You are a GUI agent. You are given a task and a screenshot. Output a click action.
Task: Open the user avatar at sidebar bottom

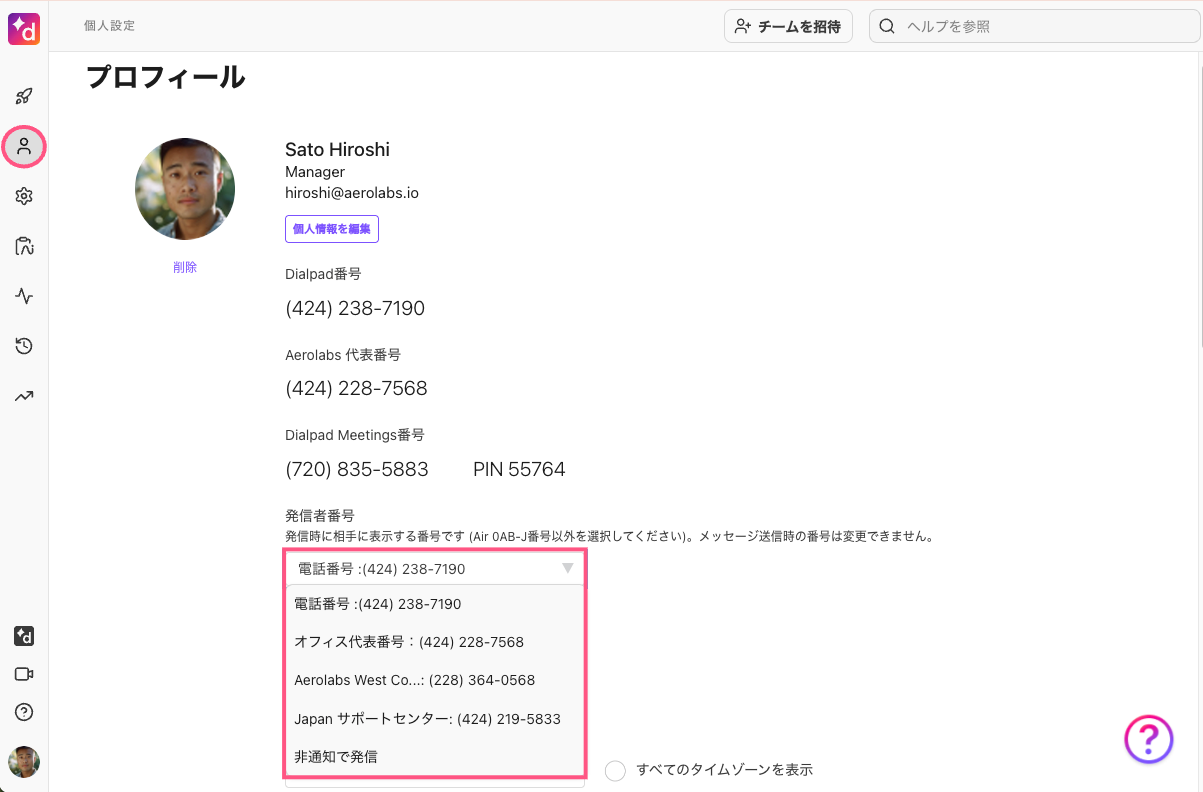tap(24, 762)
